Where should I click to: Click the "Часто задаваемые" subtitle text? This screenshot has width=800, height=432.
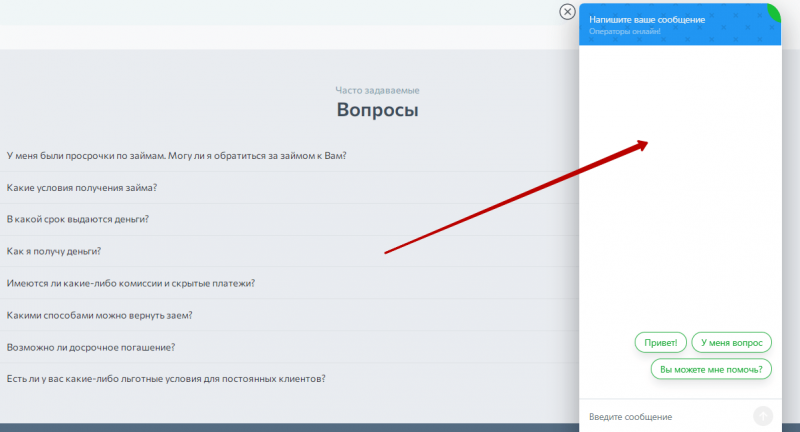pyautogui.click(x=377, y=89)
